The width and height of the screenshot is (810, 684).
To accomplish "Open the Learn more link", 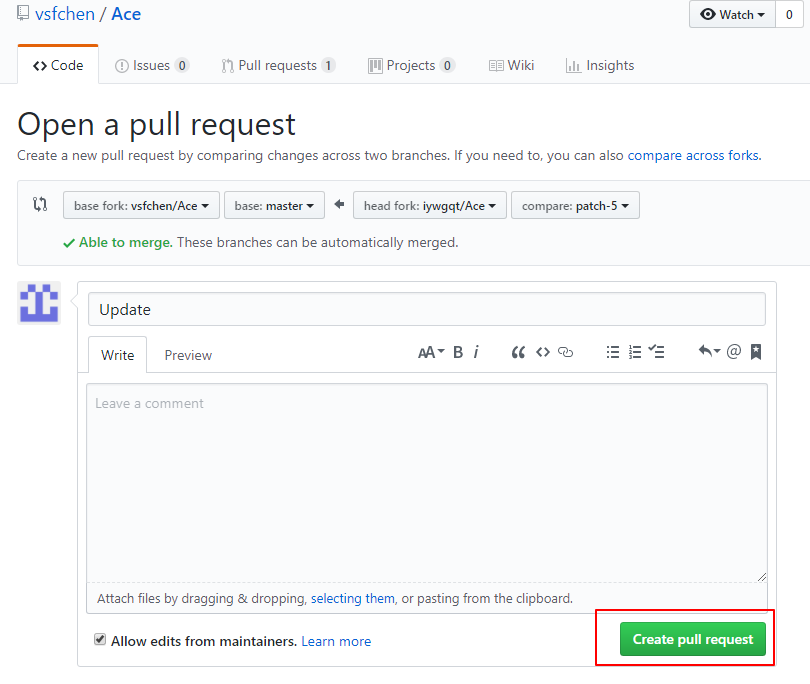I will 336,641.
